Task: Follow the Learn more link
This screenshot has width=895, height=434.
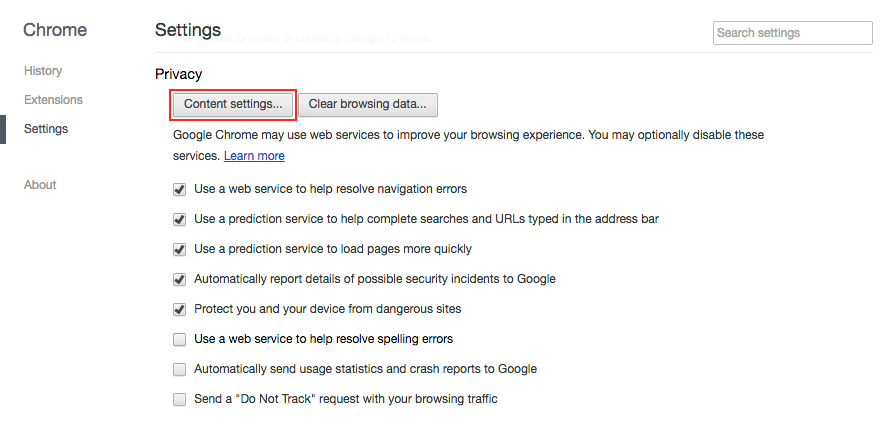Action: (254, 156)
